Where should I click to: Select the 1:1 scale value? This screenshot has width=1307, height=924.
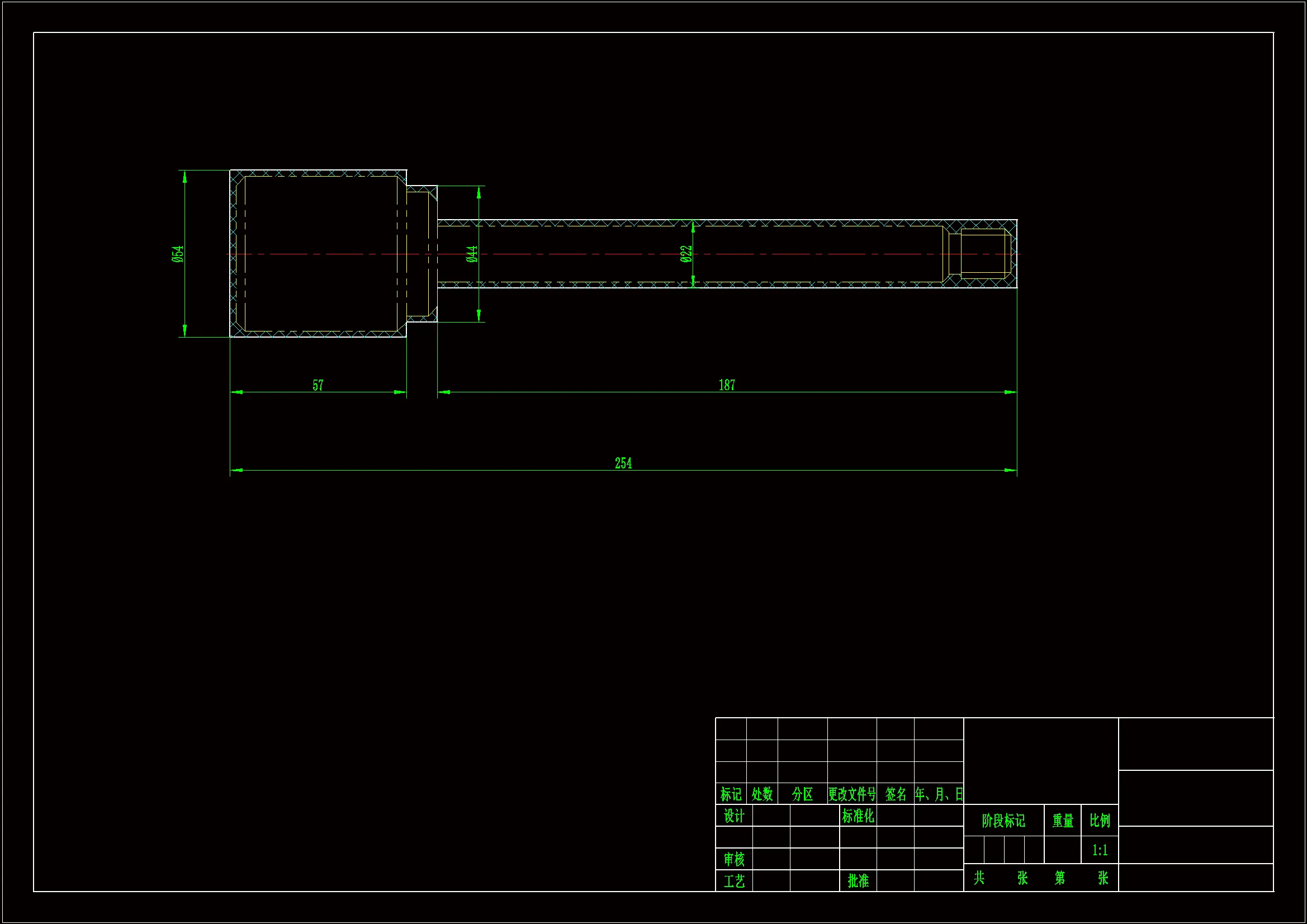[x=1100, y=850]
